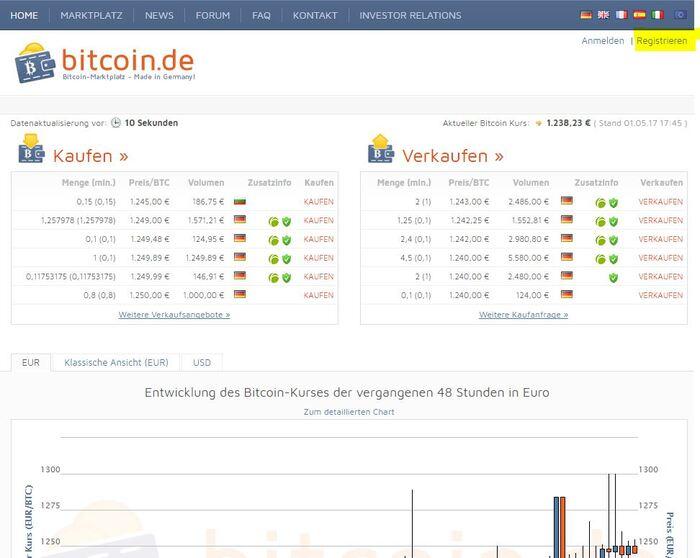Image resolution: width=700 pixels, height=558 pixels.
Task: Open Zum detaillierten Chart link
Action: pyautogui.click(x=349, y=412)
